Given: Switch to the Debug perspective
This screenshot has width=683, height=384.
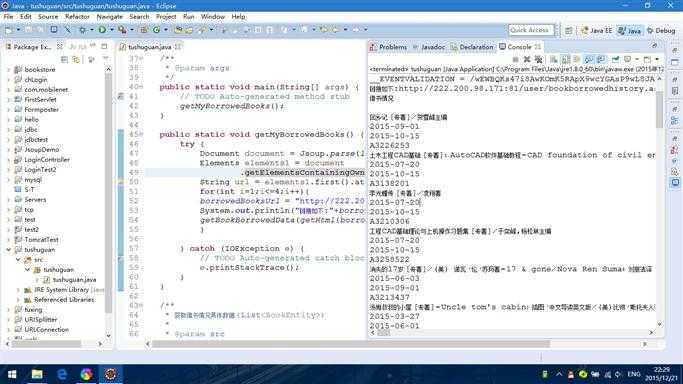Looking at the screenshot, I should (661, 30).
